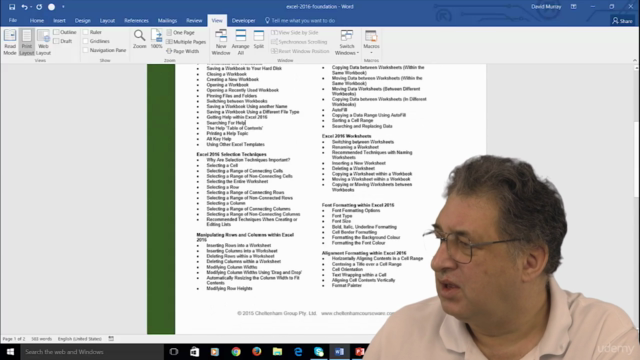Screen dimensions: 640x360
Task: Open Microsoft Edge from the taskbar
Action: tap(298, 352)
